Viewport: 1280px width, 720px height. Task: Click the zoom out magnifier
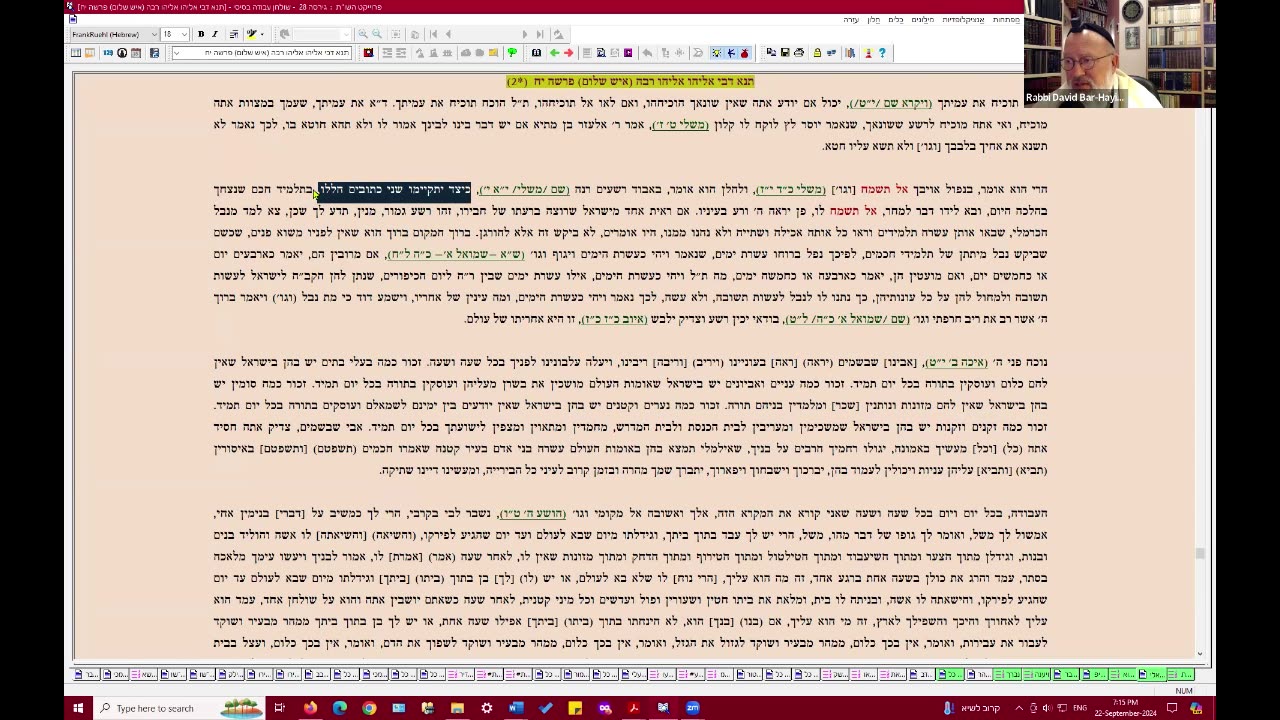pyautogui.click(x=377, y=34)
